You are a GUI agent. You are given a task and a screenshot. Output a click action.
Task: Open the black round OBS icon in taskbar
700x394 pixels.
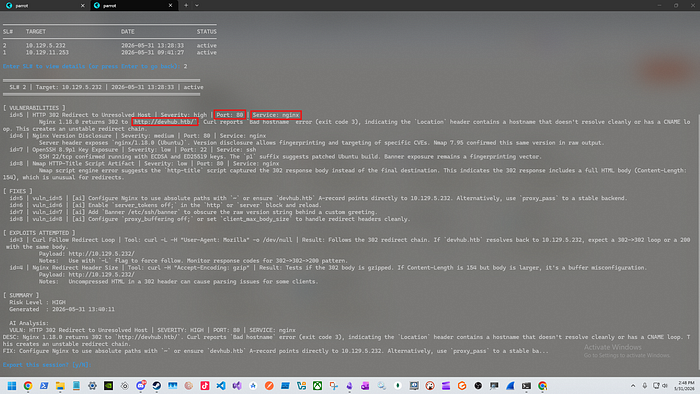coord(478,386)
